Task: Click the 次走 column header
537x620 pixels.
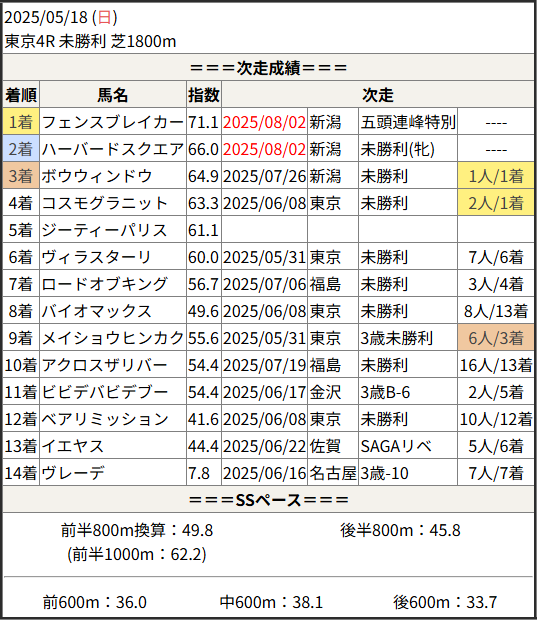Action: point(378,95)
